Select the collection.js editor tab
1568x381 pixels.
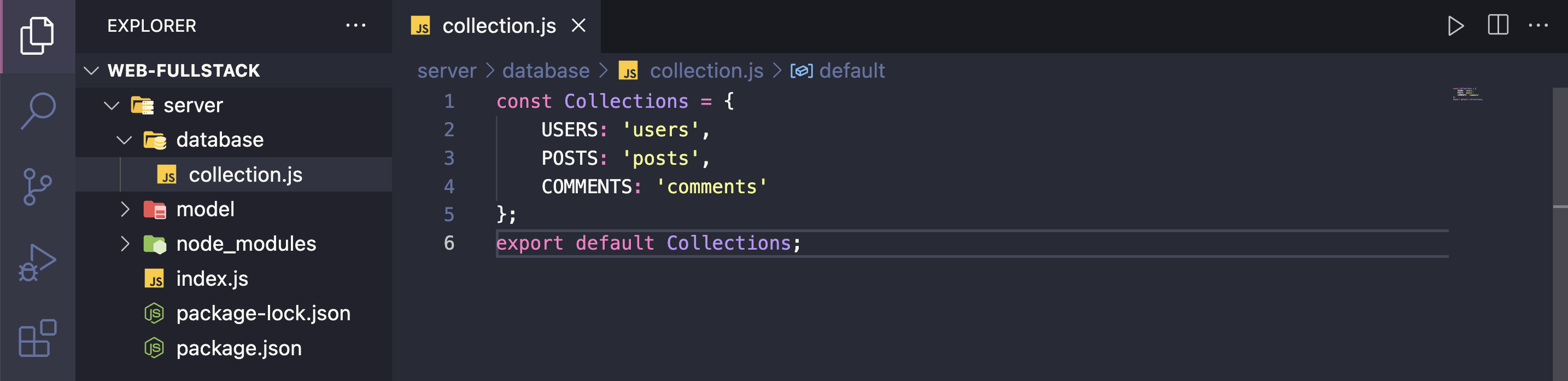pos(499,26)
